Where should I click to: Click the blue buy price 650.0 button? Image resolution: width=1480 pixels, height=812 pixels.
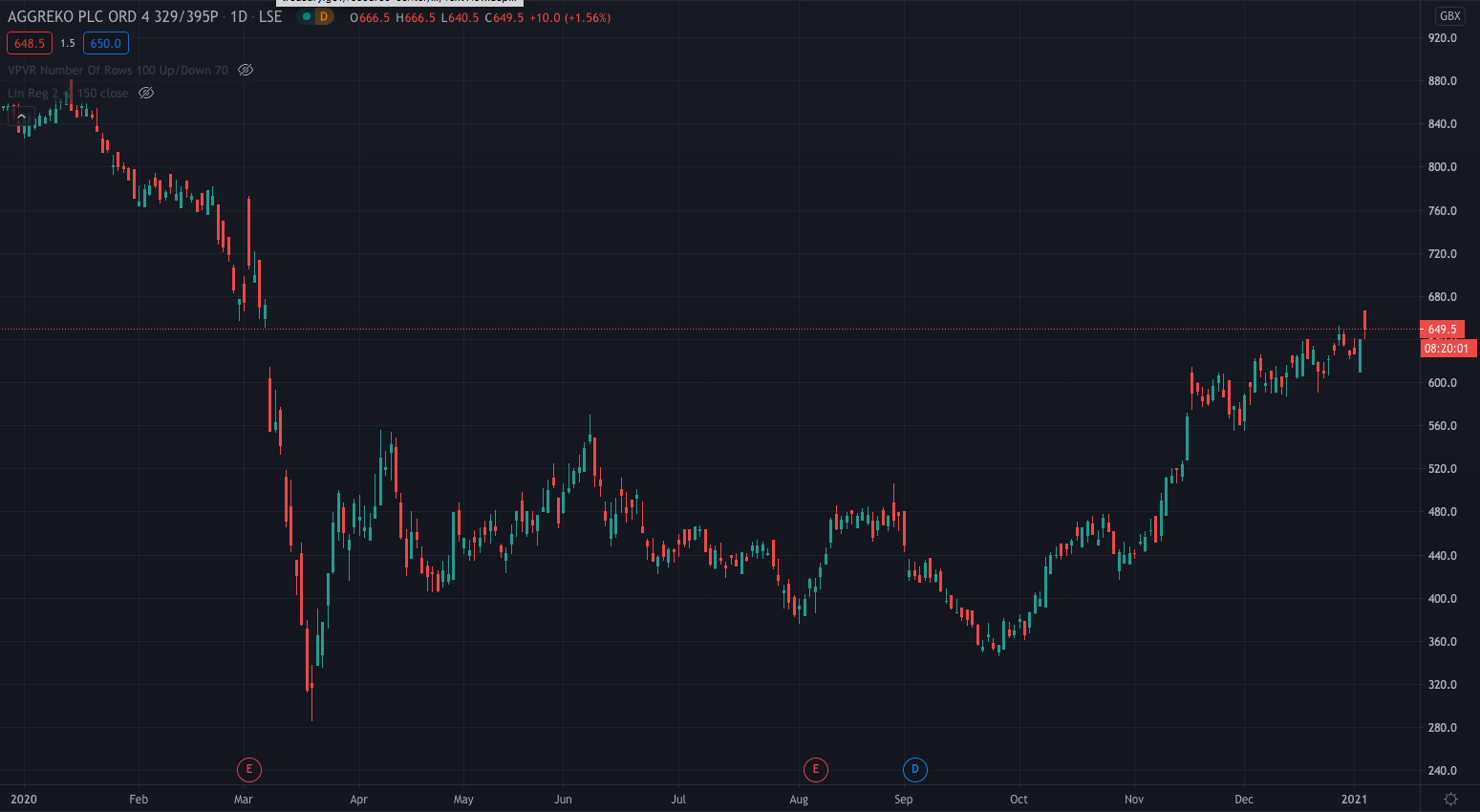pyautogui.click(x=105, y=43)
